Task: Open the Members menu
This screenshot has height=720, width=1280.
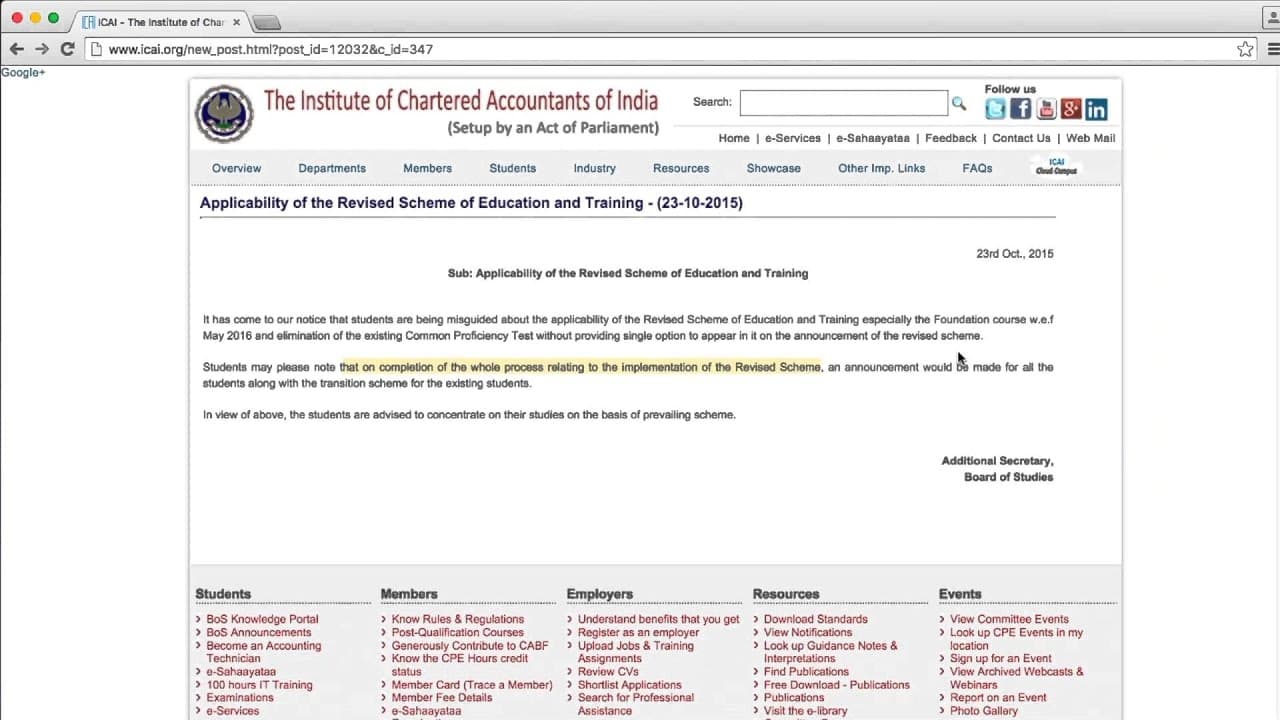Action: pos(427,168)
